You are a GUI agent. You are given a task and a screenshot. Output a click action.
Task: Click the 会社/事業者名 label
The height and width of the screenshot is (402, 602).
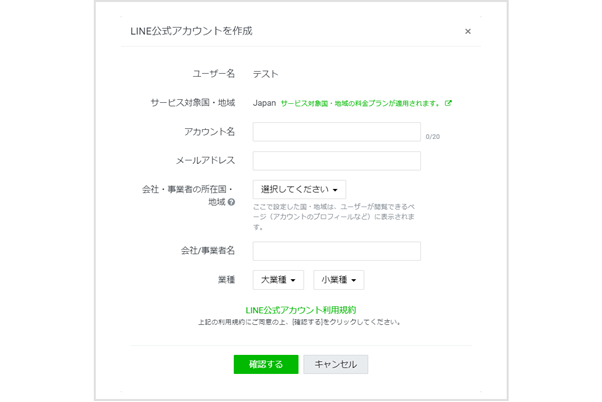[207, 250]
